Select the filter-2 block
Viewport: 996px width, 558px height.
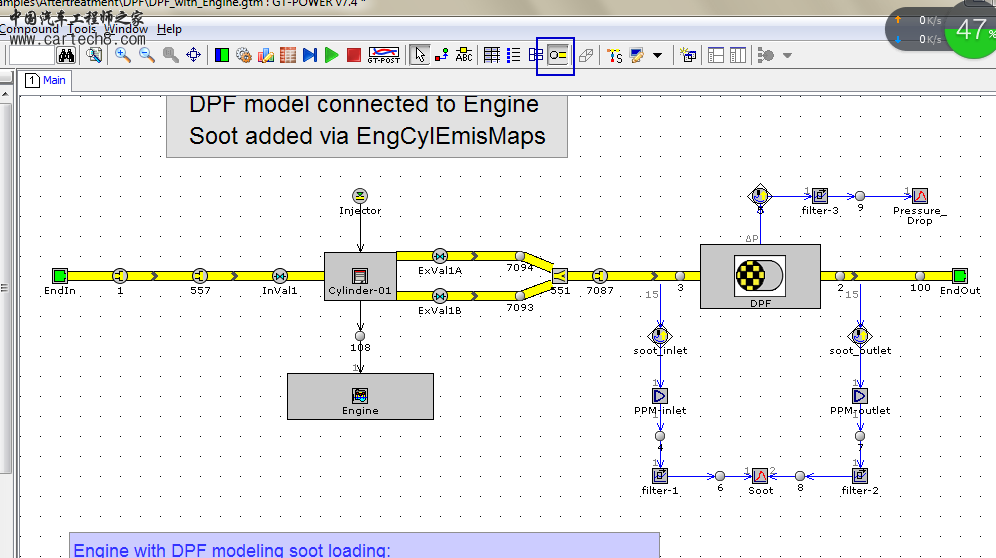click(x=859, y=475)
